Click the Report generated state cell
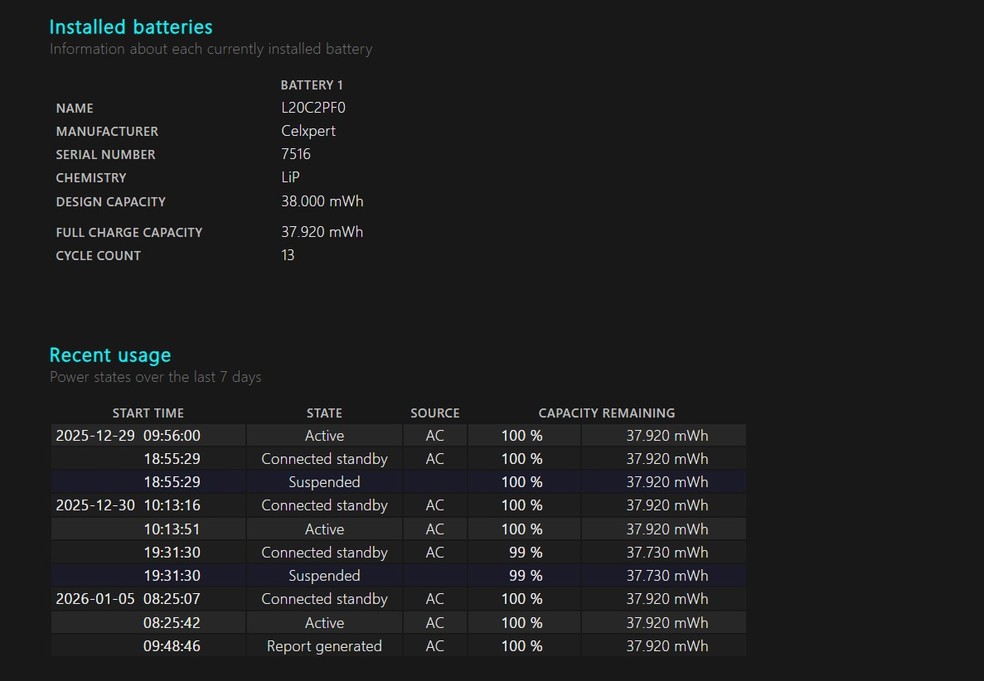984x681 pixels. [324, 646]
